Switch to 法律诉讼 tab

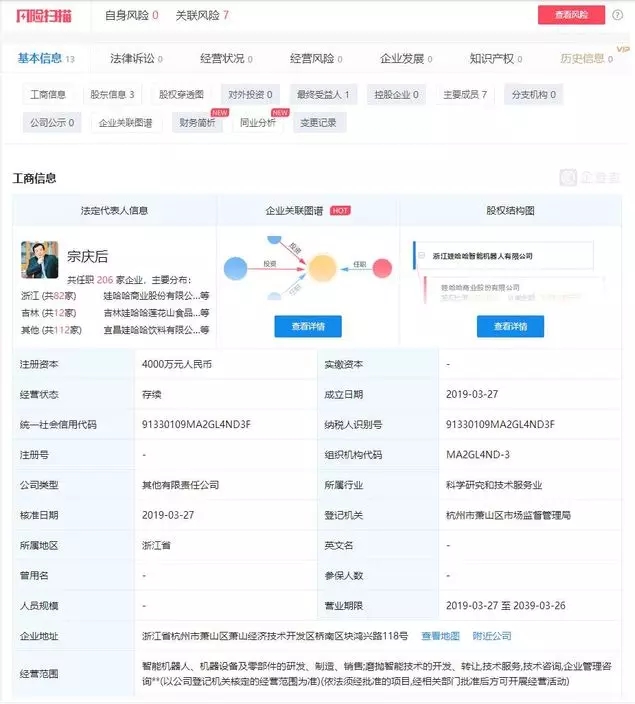pyautogui.click(x=136, y=58)
